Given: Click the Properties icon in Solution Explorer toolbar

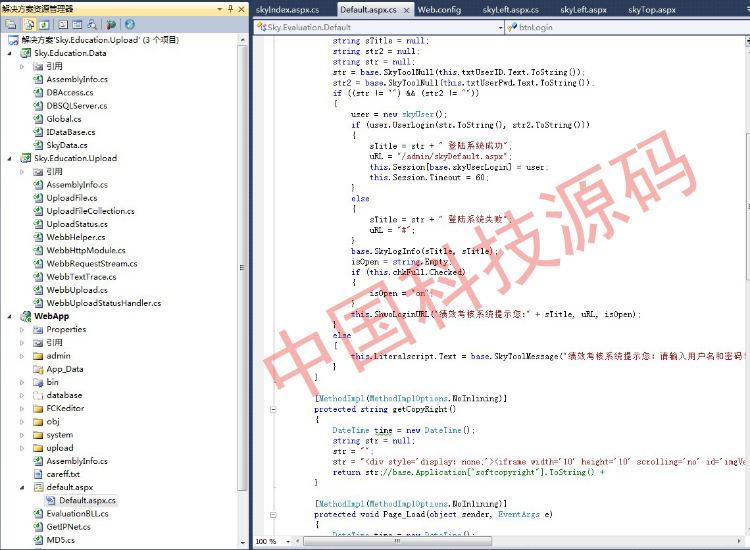Looking at the screenshot, I should coord(11,24).
